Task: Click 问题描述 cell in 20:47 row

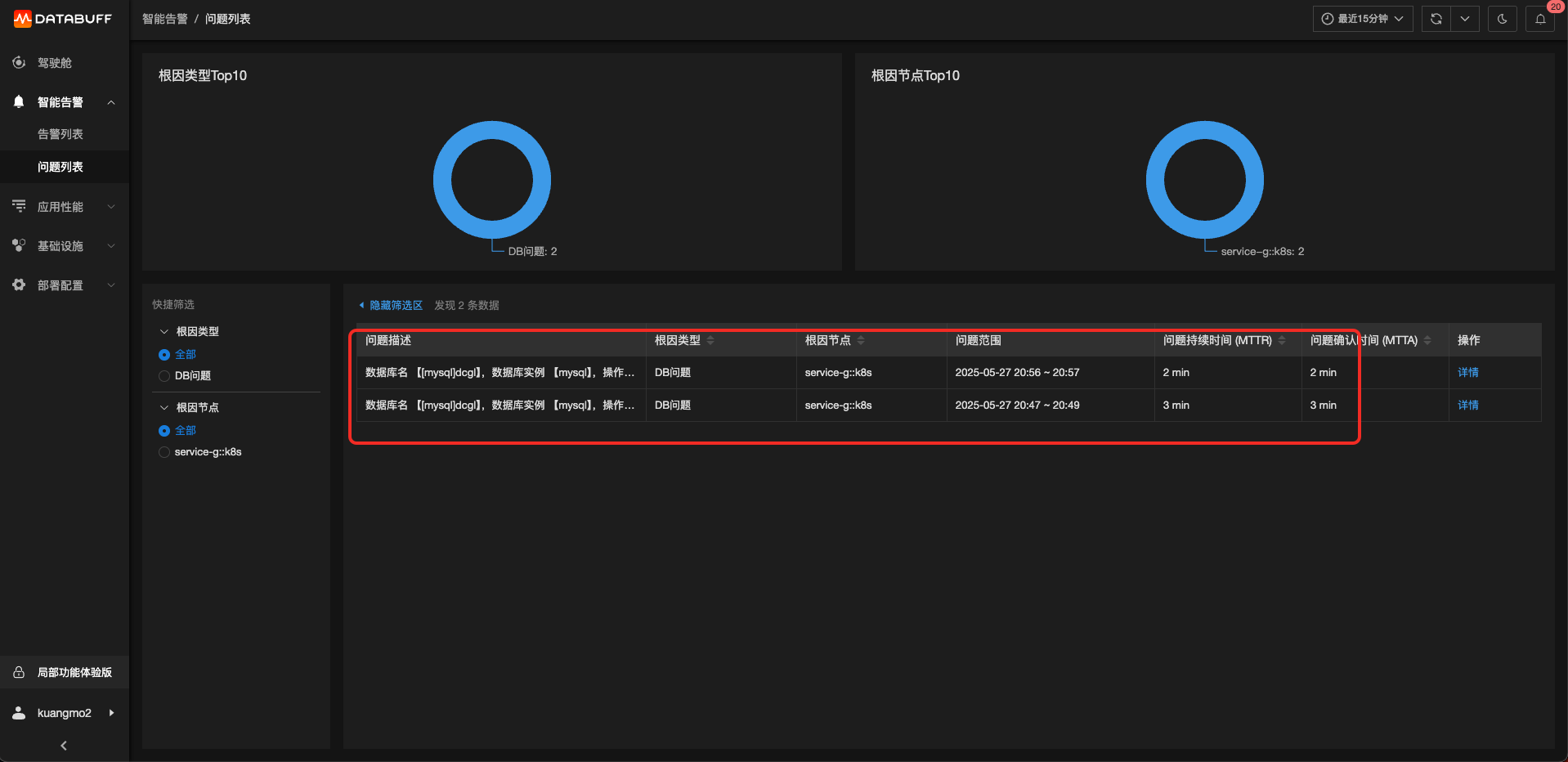Action: click(500, 405)
